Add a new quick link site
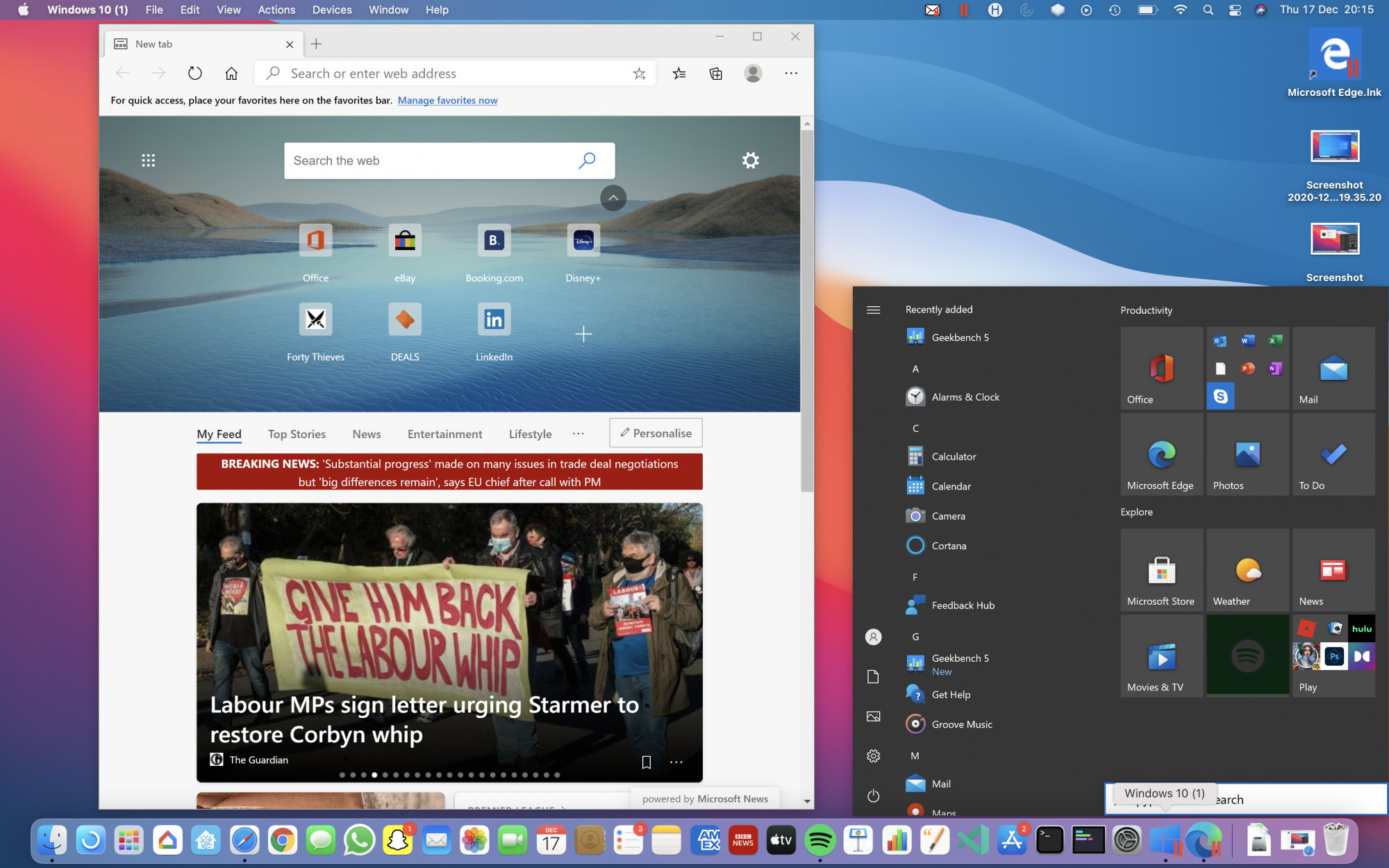 pos(583,334)
